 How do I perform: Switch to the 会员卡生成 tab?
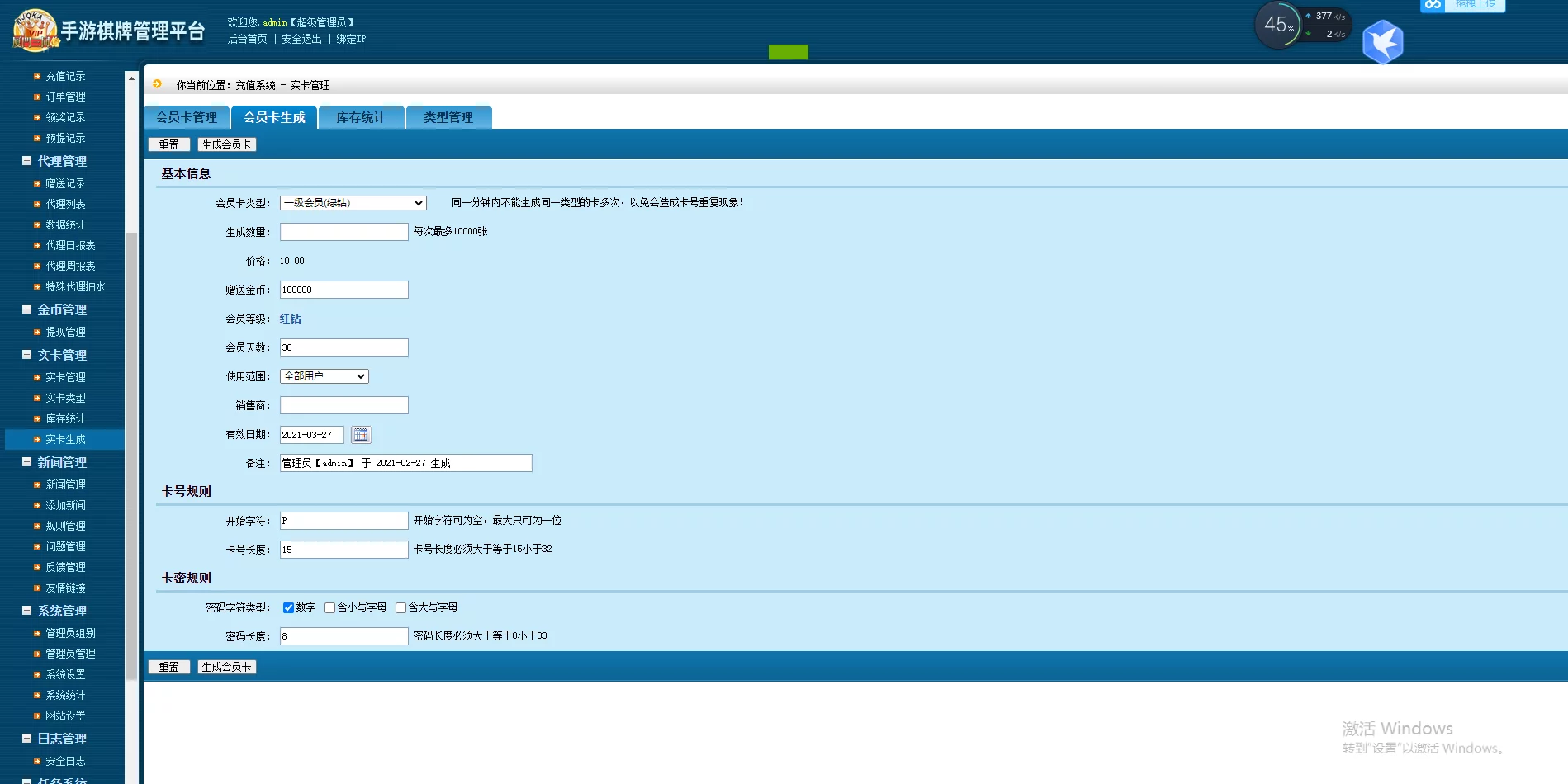coord(274,117)
